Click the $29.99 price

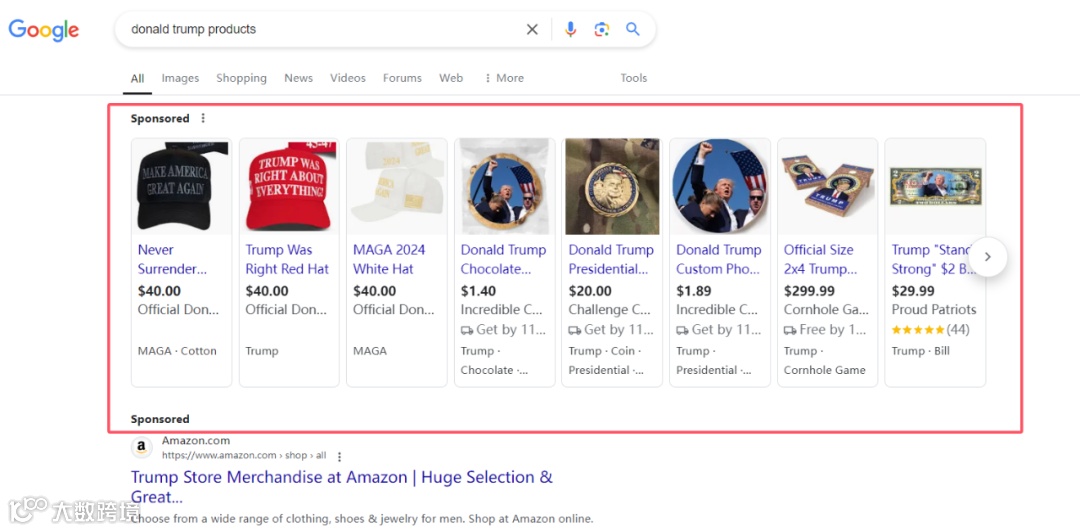(x=913, y=291)
